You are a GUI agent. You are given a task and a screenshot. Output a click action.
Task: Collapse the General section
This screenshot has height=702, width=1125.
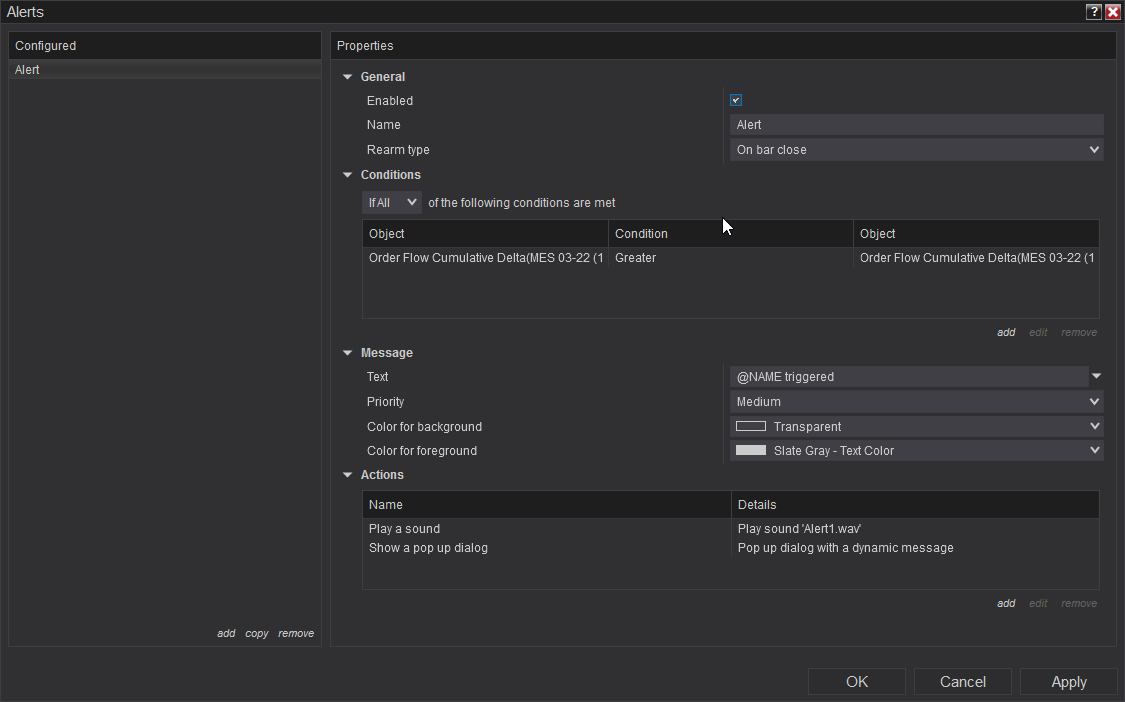[348, 77]
